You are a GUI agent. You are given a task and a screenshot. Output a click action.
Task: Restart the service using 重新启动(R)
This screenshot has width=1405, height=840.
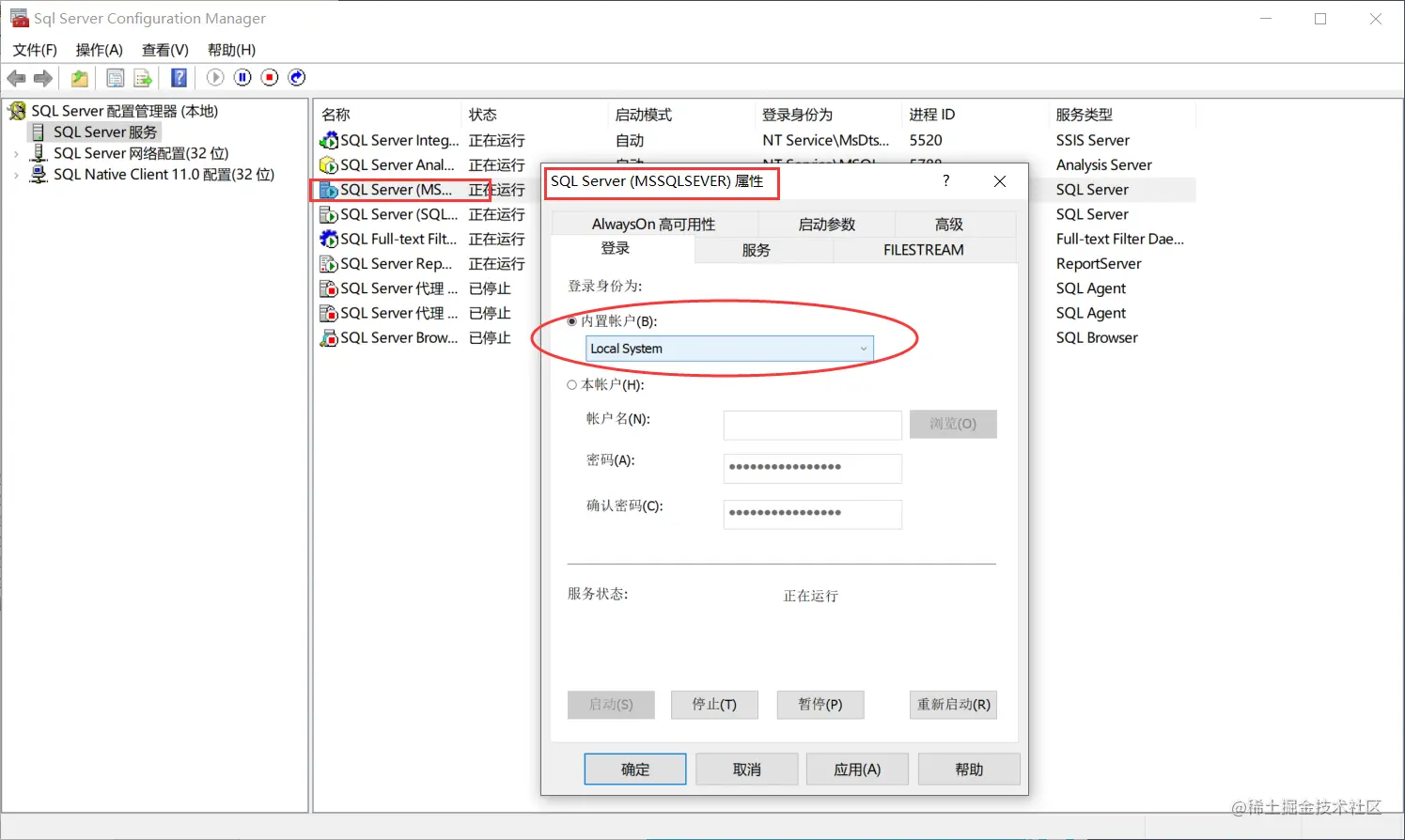click(954, 705)
